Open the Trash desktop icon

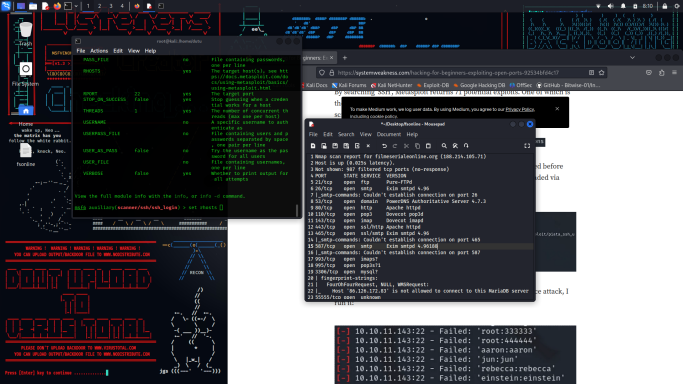pos(26,34)
